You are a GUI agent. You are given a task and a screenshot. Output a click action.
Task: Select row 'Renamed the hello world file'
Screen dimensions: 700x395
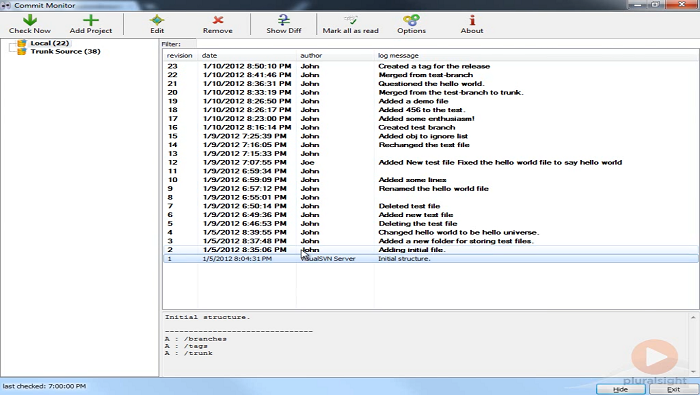[x=431, y=188]
